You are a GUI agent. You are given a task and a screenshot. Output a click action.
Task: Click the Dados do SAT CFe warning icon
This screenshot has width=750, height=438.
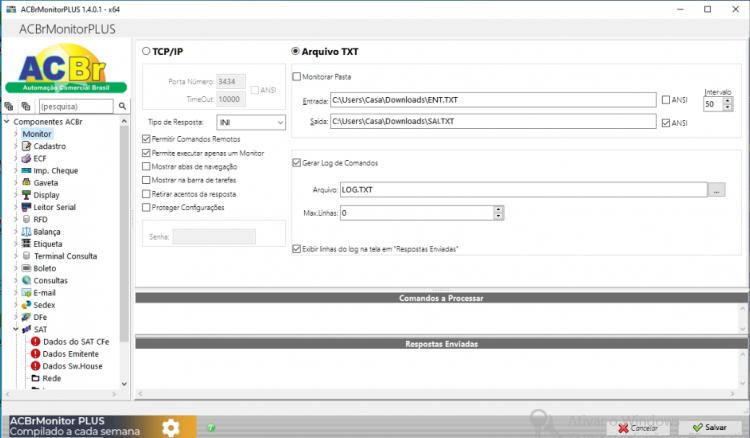(35, 341)
